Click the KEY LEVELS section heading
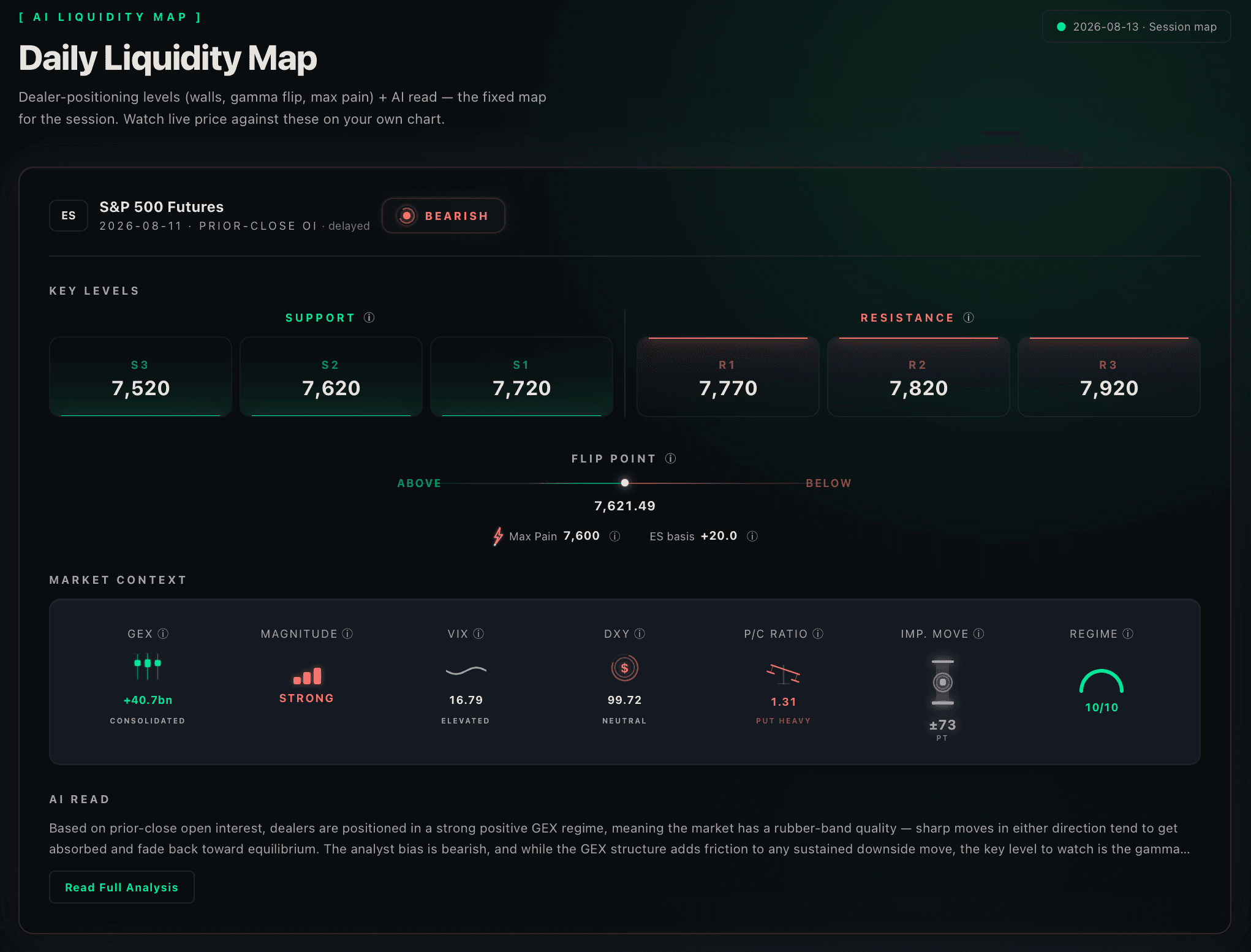Image resolution: width=1251 pixels, height=952 pixels. (94, 291)
